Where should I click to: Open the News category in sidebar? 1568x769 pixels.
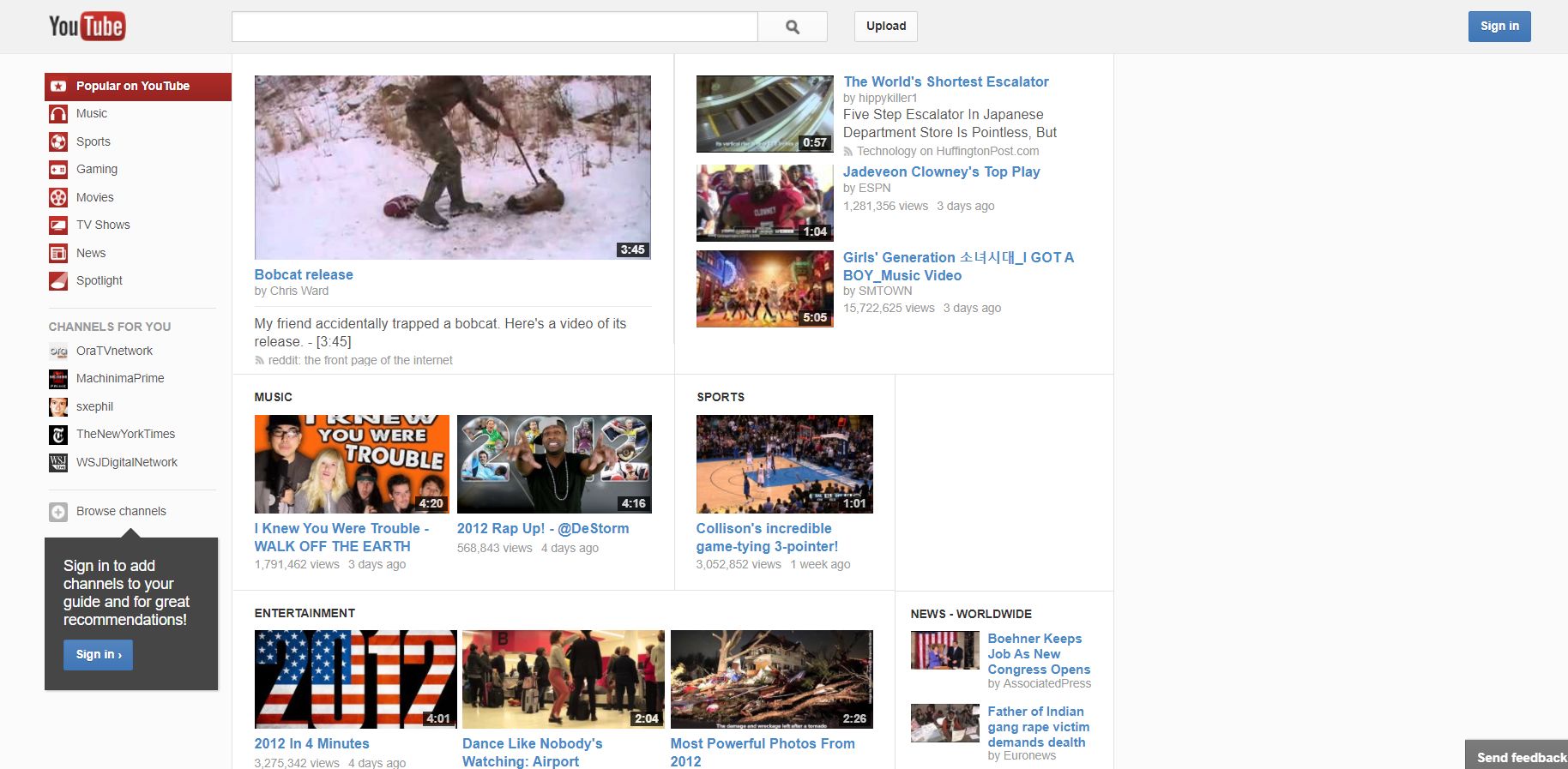pyautogui.click(x=91, y=253)
